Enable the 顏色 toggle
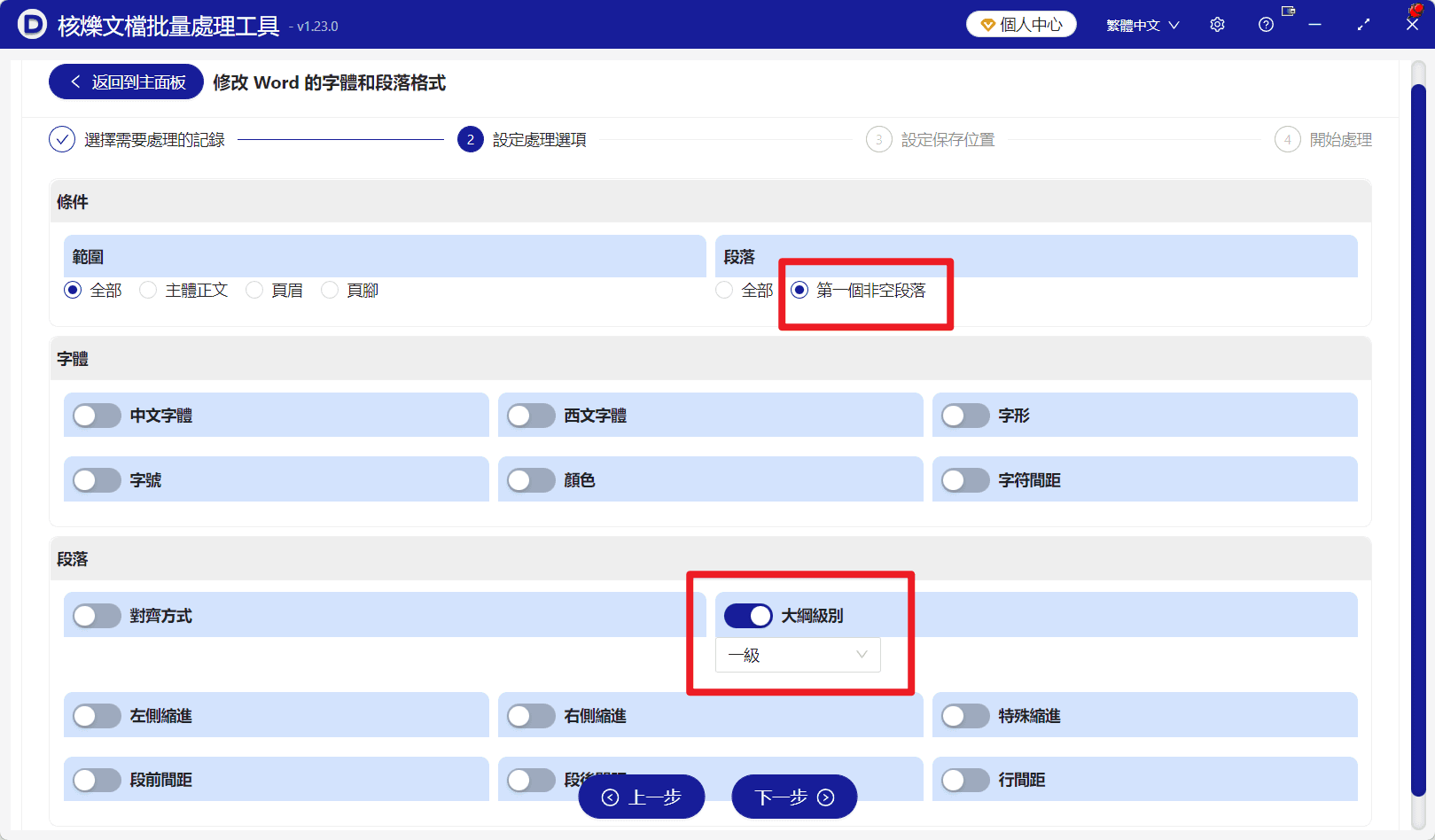 531,480
